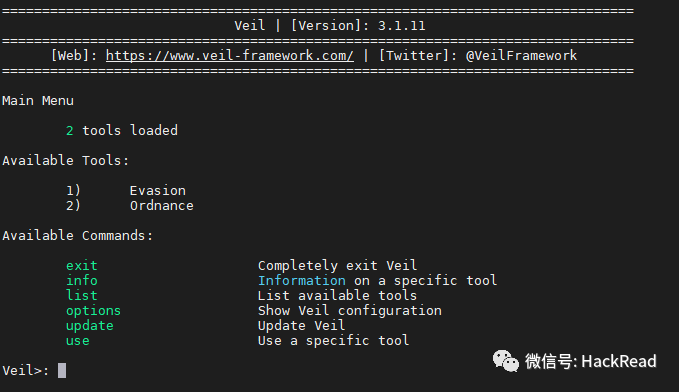This screenshot has width=679, height=392.
Task: Click the Available Tools heading
Action: [65, 161]
